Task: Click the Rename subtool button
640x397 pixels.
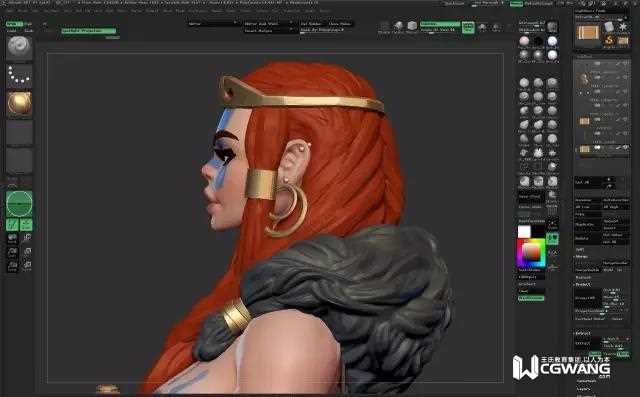Action: tap(587, 200)
